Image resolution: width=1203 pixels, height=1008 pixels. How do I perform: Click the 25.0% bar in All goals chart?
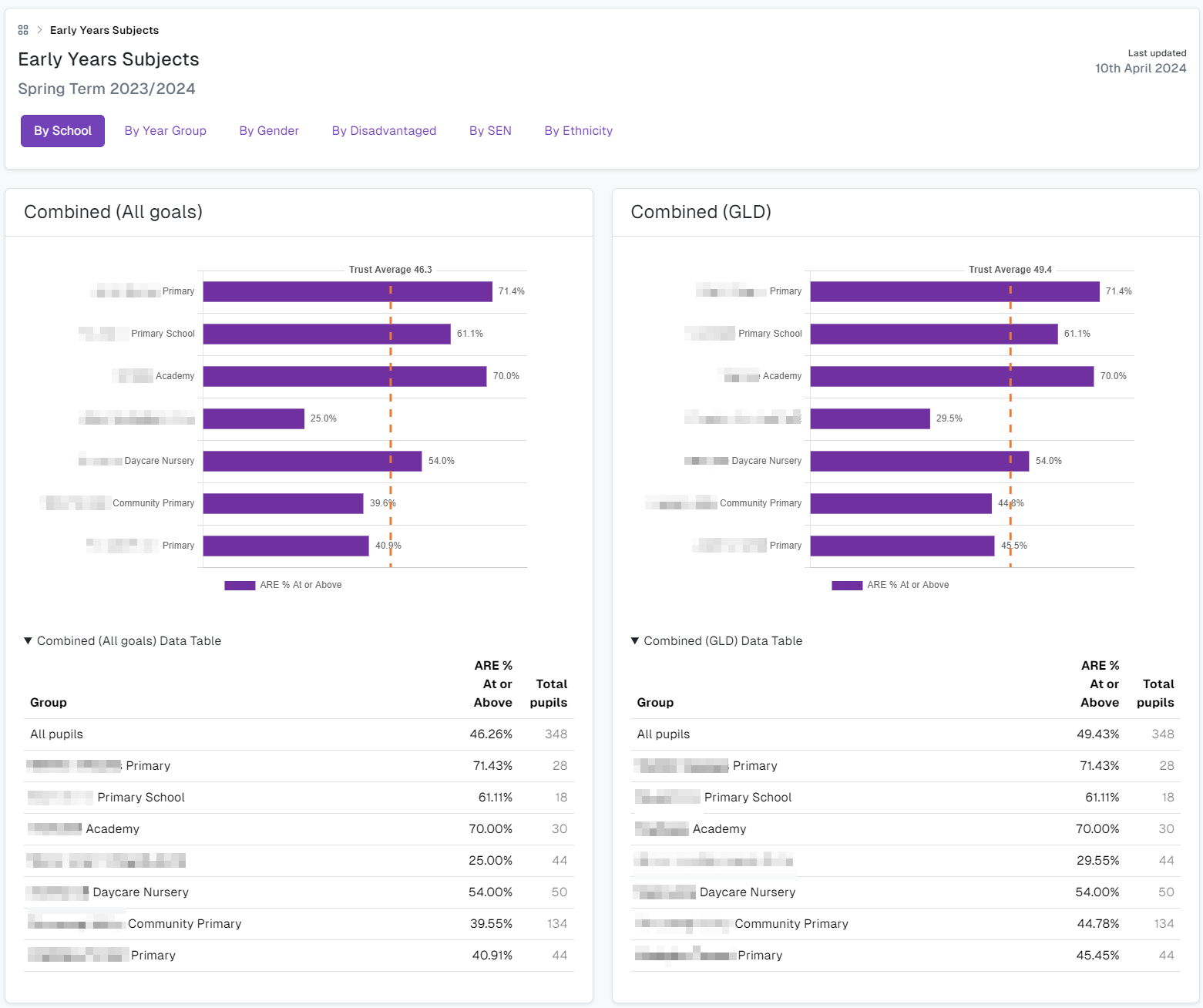pos(254,418)
